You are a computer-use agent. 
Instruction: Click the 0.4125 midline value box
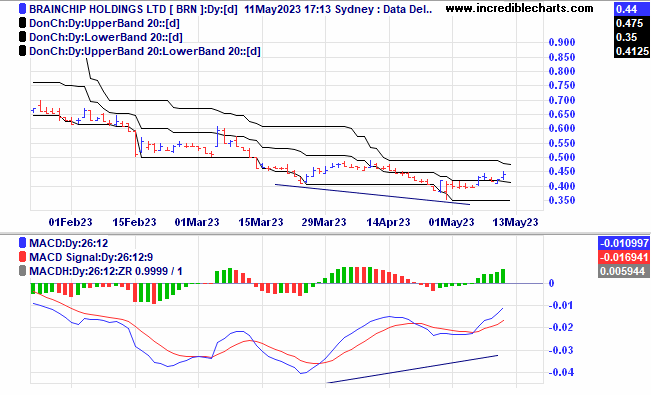pos(631,51)
